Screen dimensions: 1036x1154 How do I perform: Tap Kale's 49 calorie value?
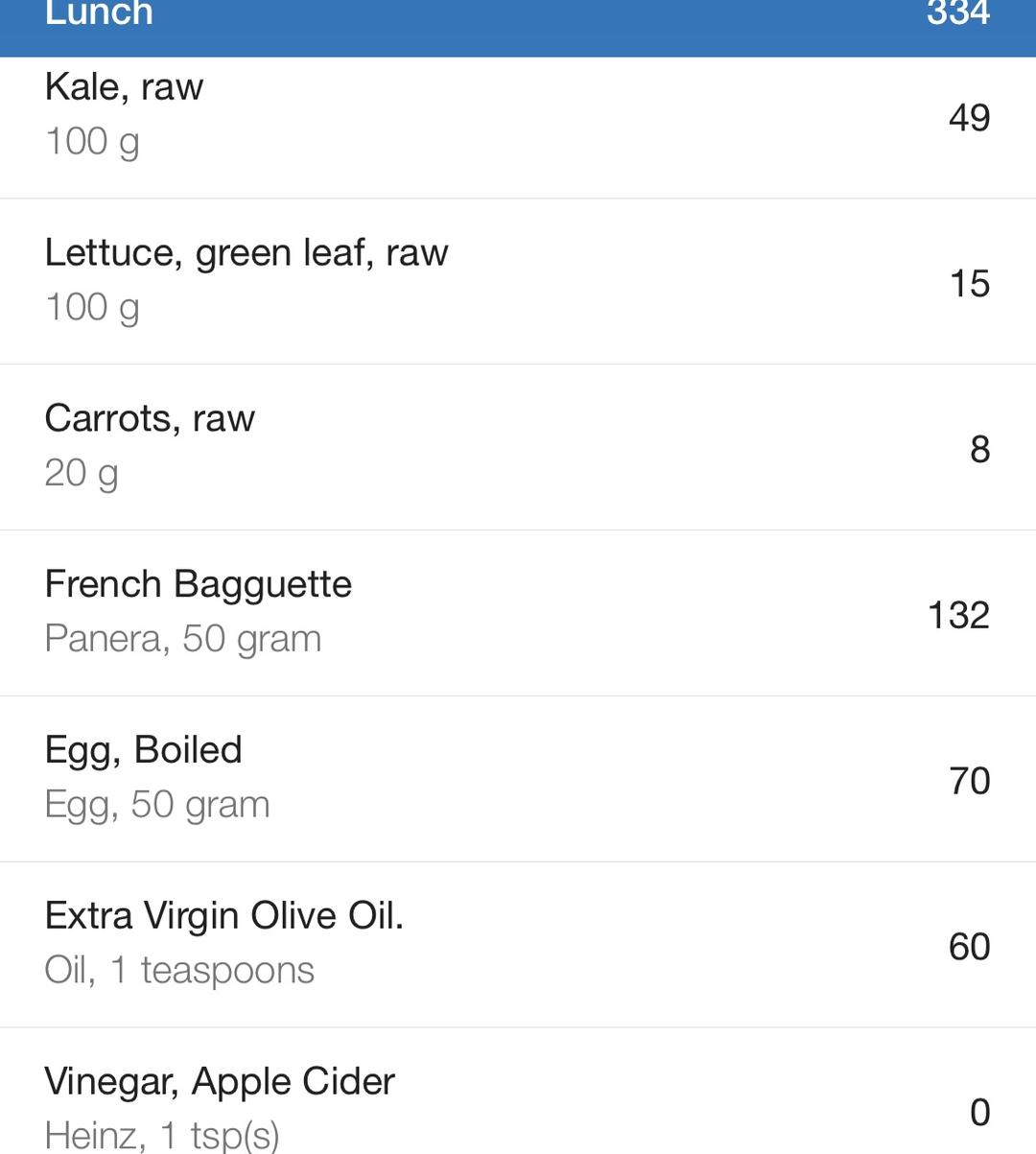point(969,117)
